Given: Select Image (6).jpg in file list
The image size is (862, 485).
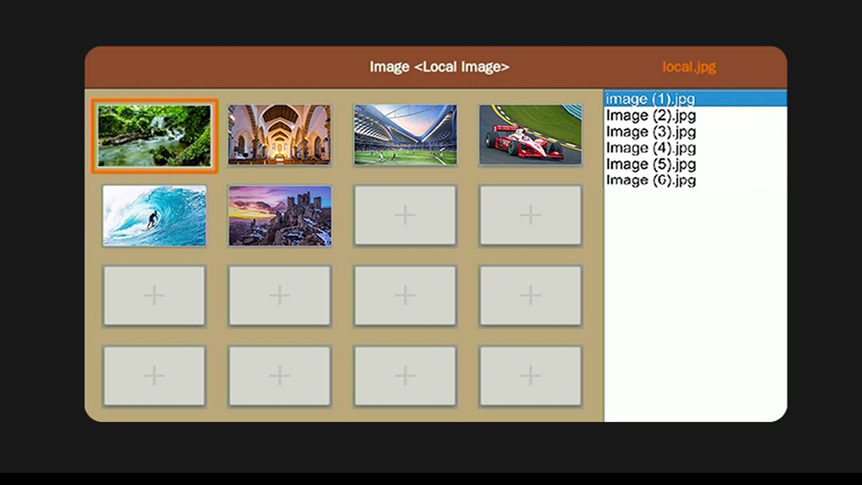Looking at the screenshot, I should 695,180.
